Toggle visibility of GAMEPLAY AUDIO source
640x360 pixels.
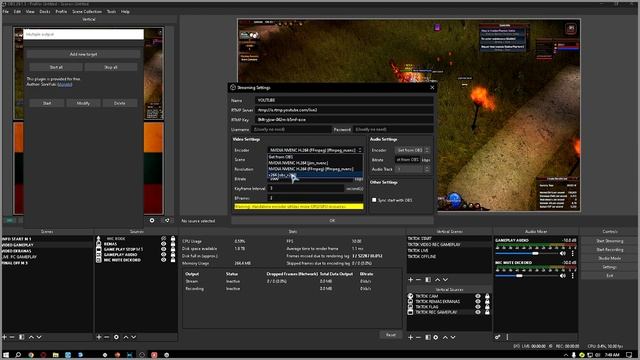pyautogui.click(x=163, y=254)
